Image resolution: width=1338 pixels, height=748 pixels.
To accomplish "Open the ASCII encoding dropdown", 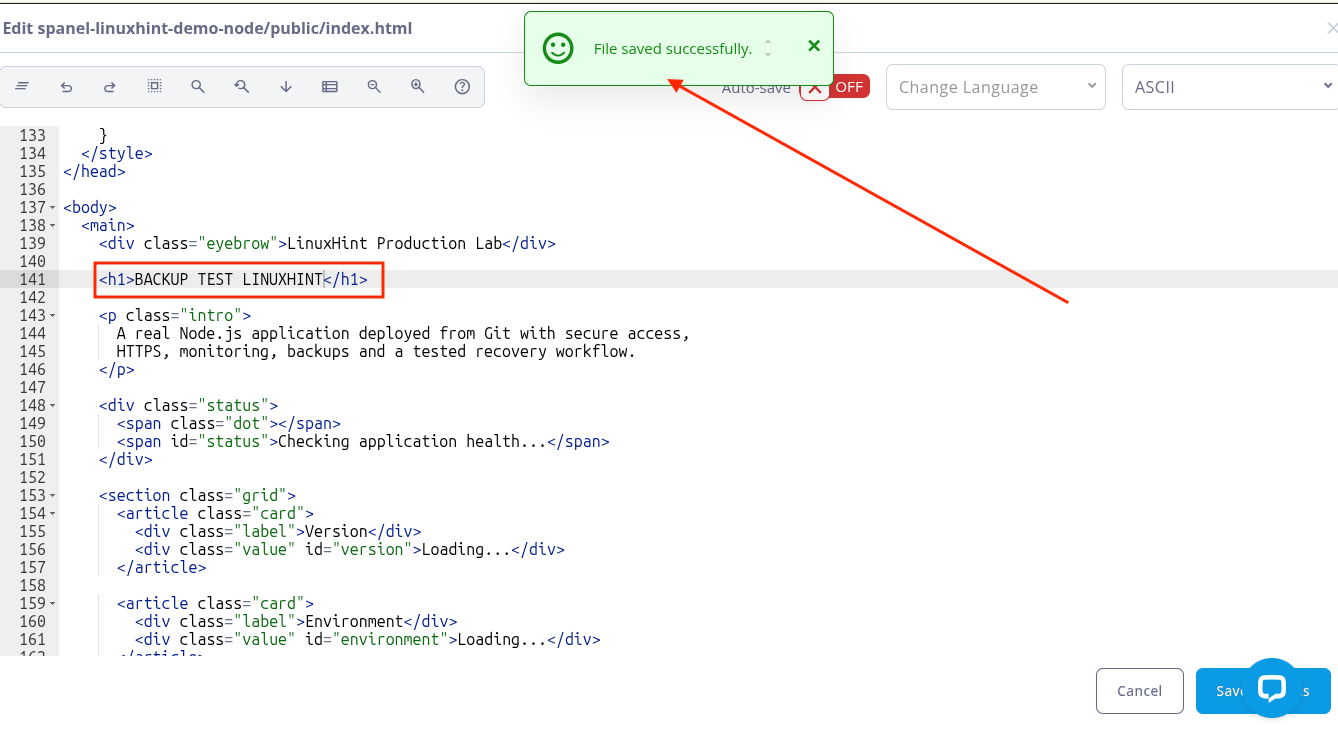I will click(x=1230, y=87).
